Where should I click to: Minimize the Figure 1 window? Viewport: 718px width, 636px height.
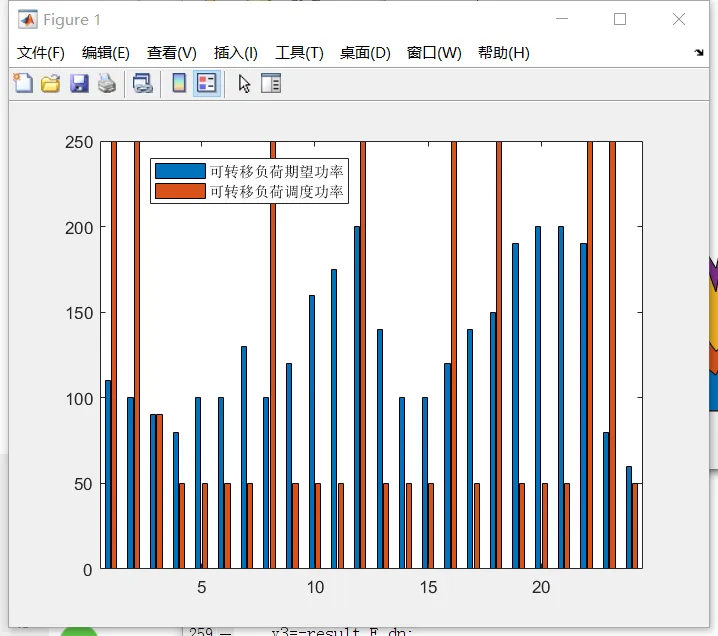pyautogui.click(x=562, y=19)
